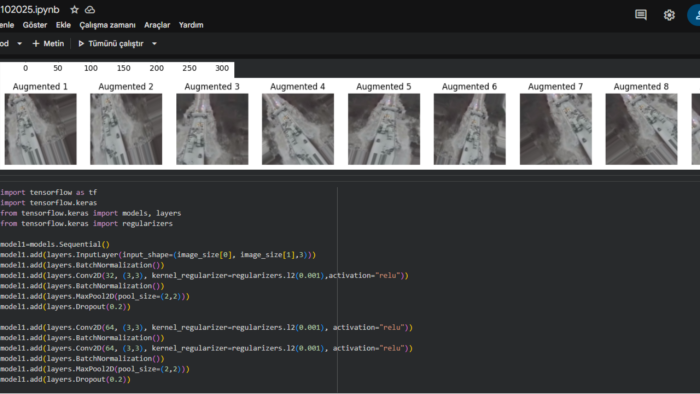Click the first Dropout(0.2) code line

(x=66, y=307)
